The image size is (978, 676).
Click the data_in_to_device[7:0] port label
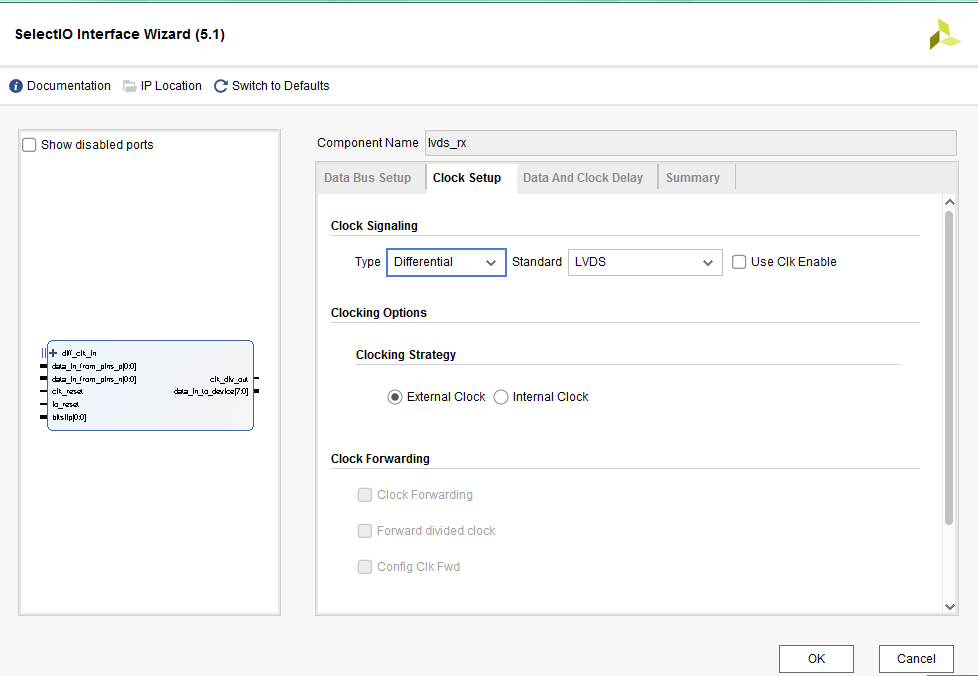211,392
